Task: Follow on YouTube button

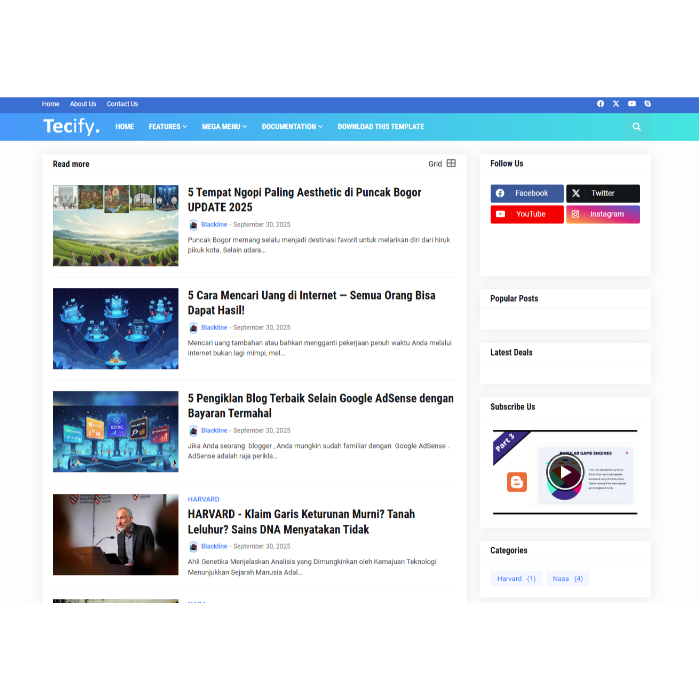Action: (x=527, y=214)
